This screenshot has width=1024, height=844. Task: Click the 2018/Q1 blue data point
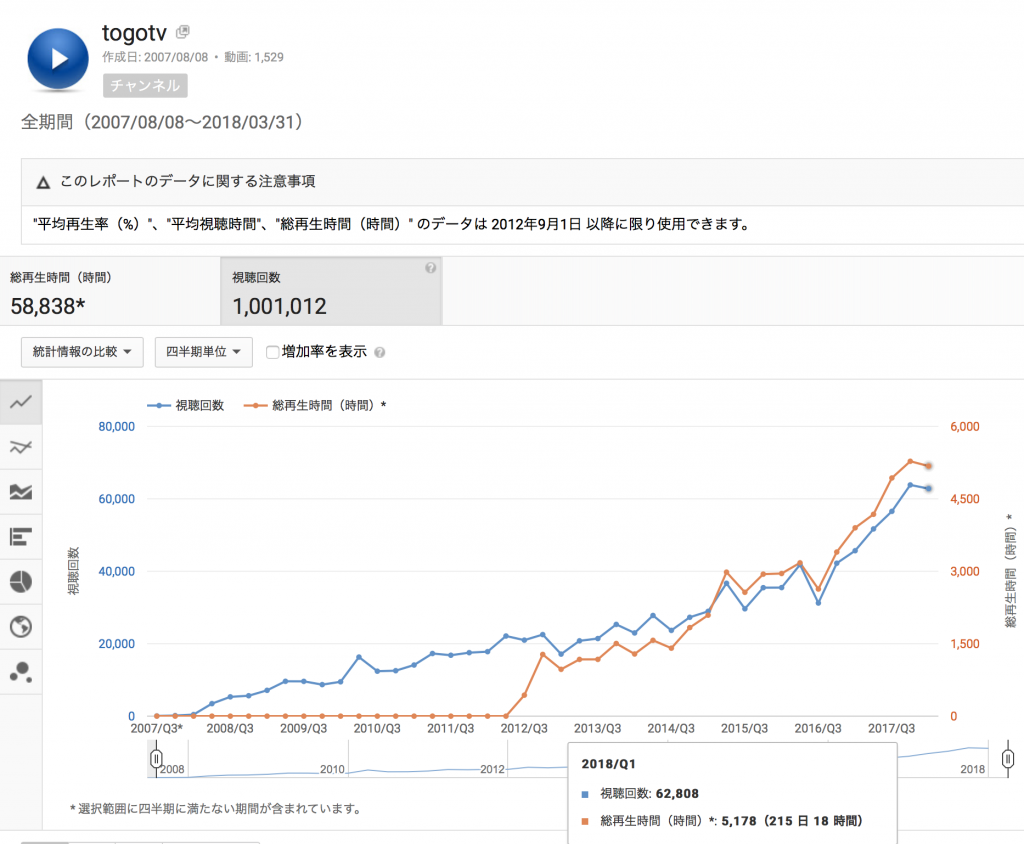[x=928, y=489]
